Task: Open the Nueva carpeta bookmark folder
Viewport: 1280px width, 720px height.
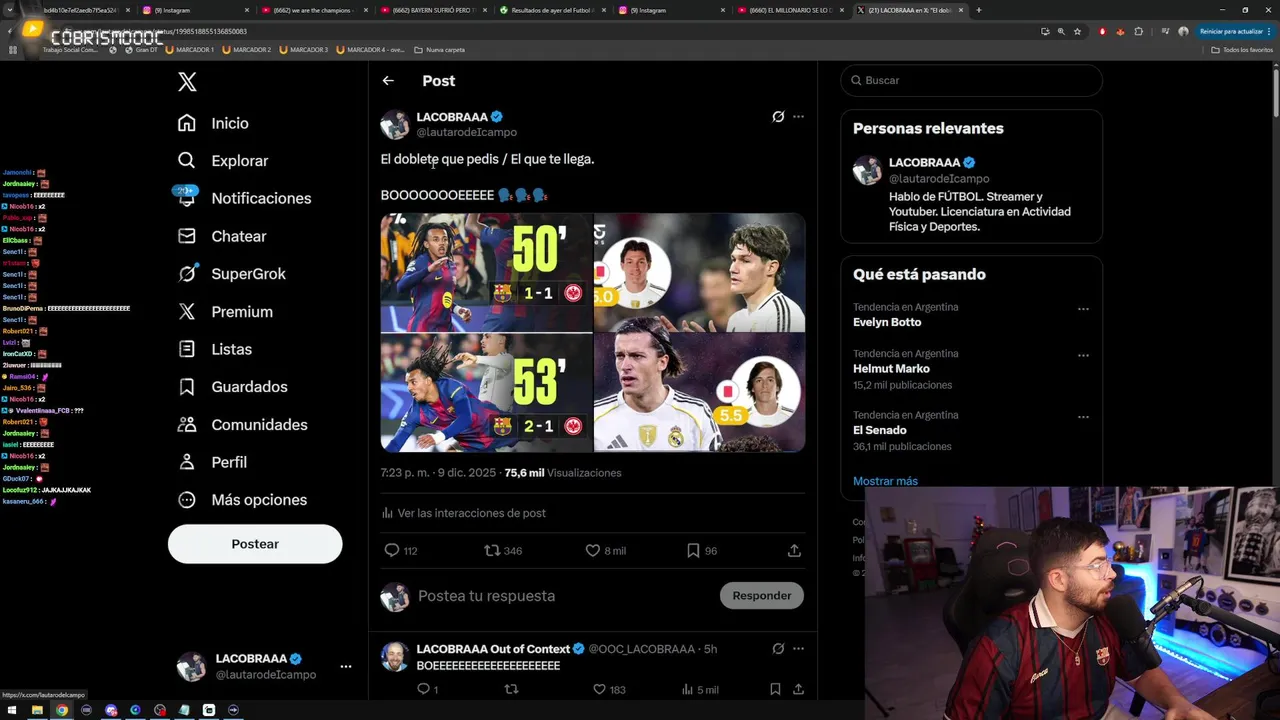Action: 440,49
